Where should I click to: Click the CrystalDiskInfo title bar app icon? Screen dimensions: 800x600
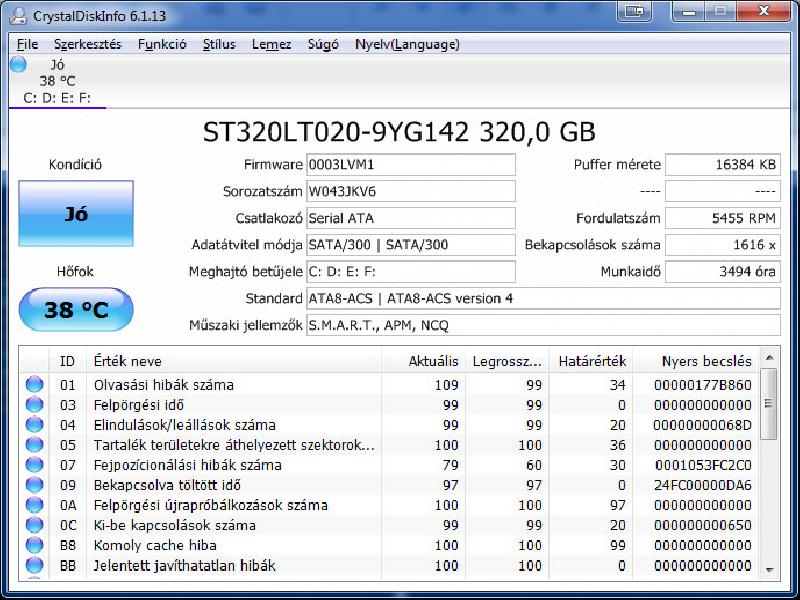pos(18,15)
